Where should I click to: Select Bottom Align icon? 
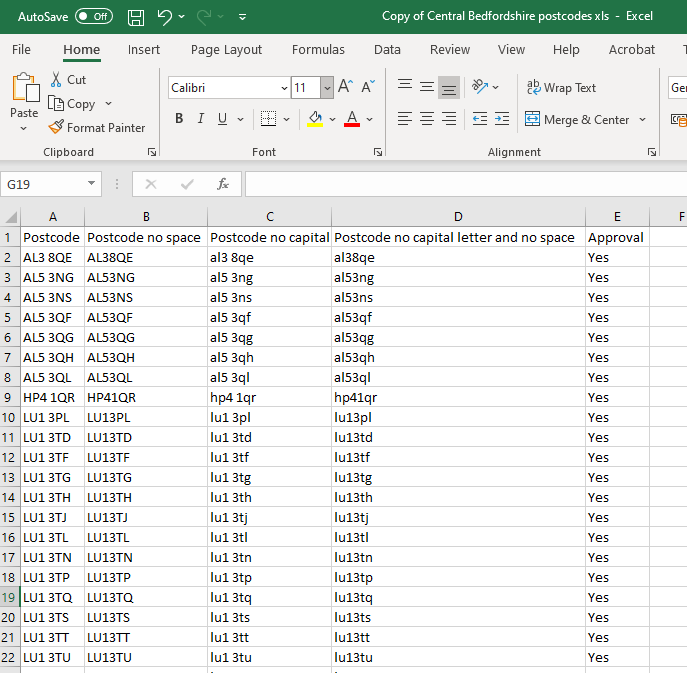click(x=449, y=88)
